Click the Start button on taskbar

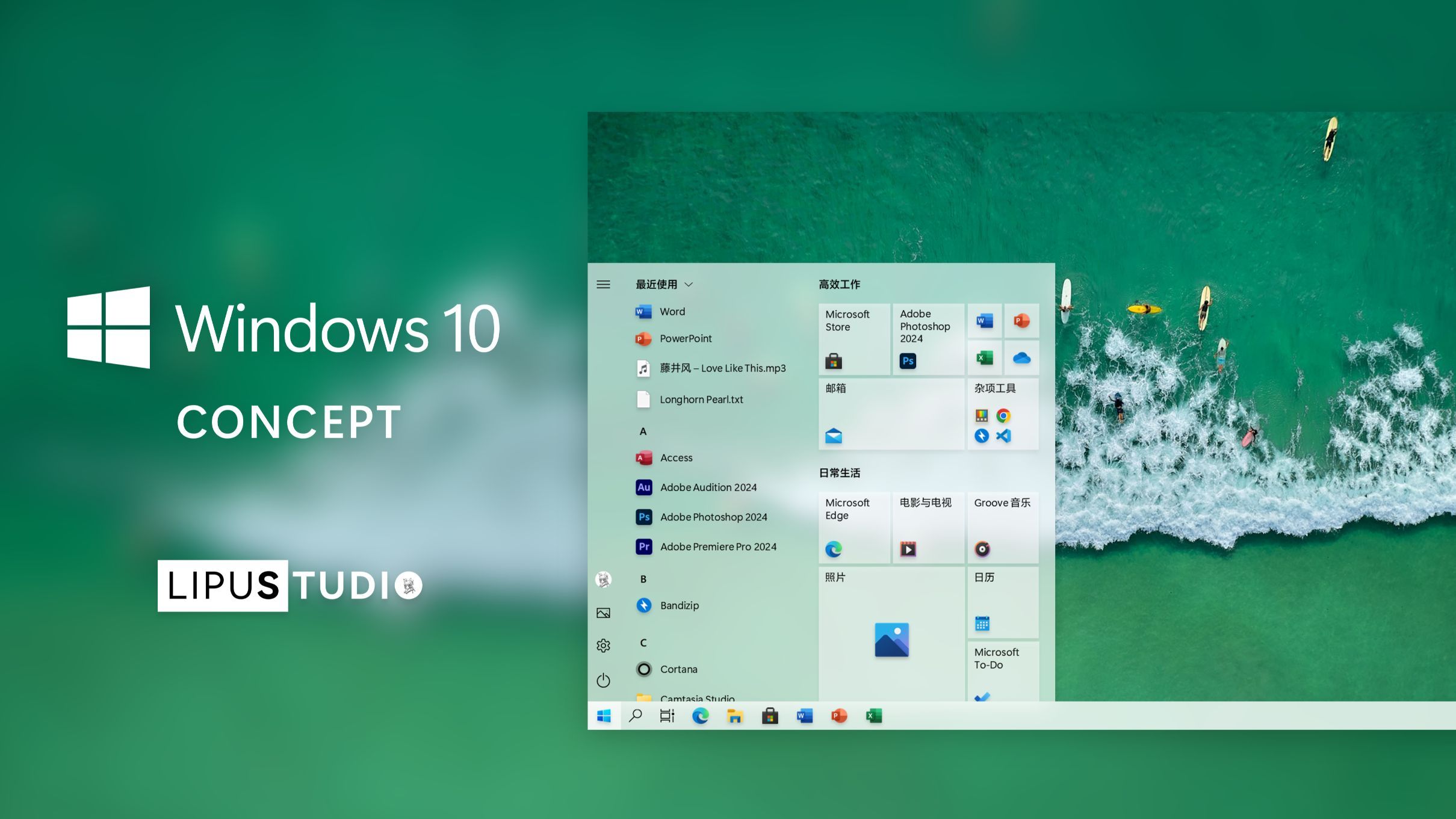click(604, 715)
